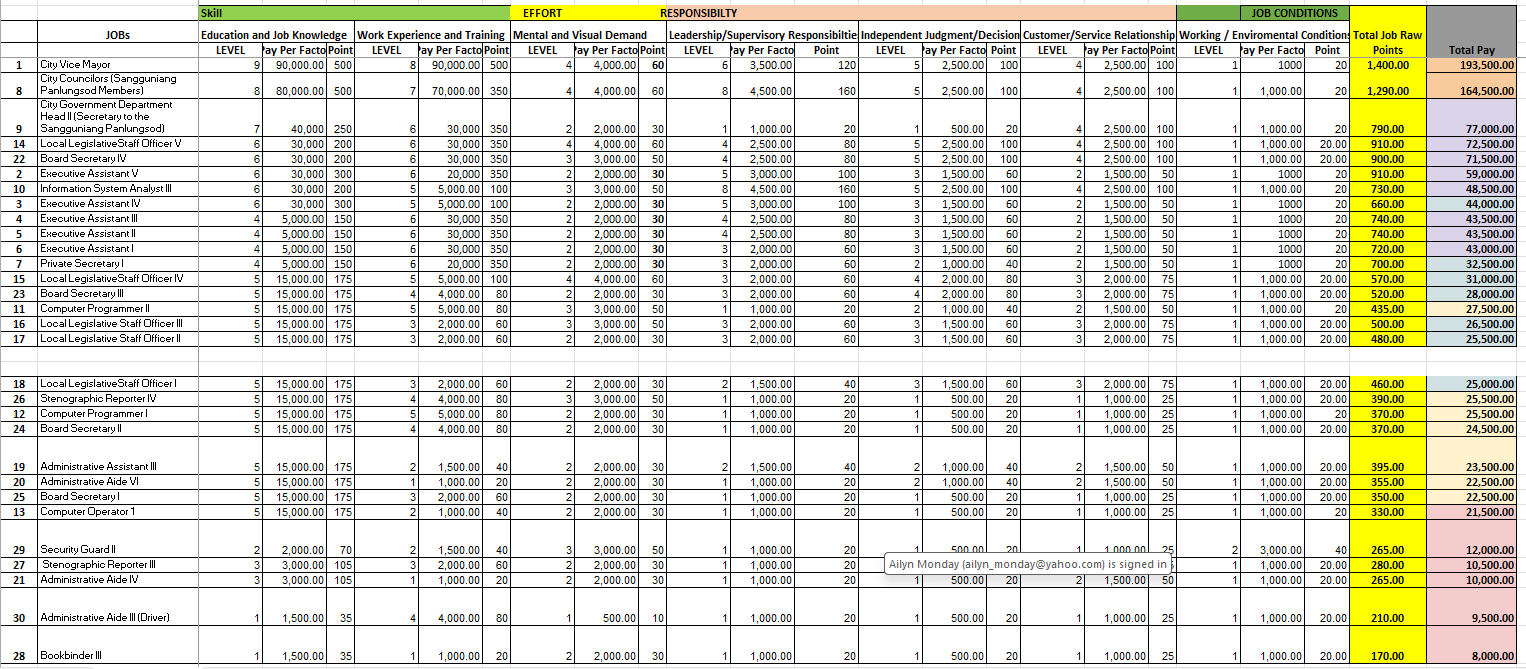The width and height of the screenshot is (1526, 669).
Task: Click 'City Councilors (Sangguniang Panlungsod Members)' cell
Action: (x=117, y=84)
